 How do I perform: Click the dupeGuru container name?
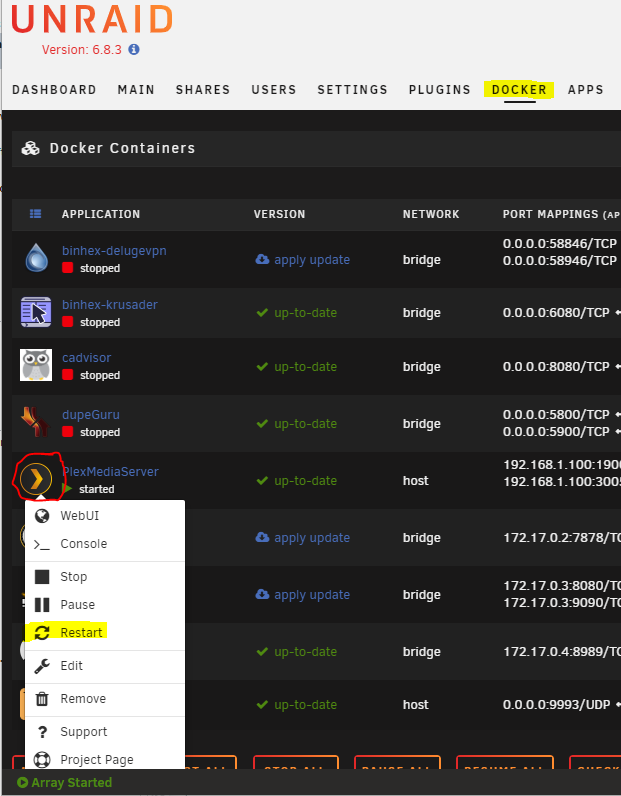click(x=91, y=414)
